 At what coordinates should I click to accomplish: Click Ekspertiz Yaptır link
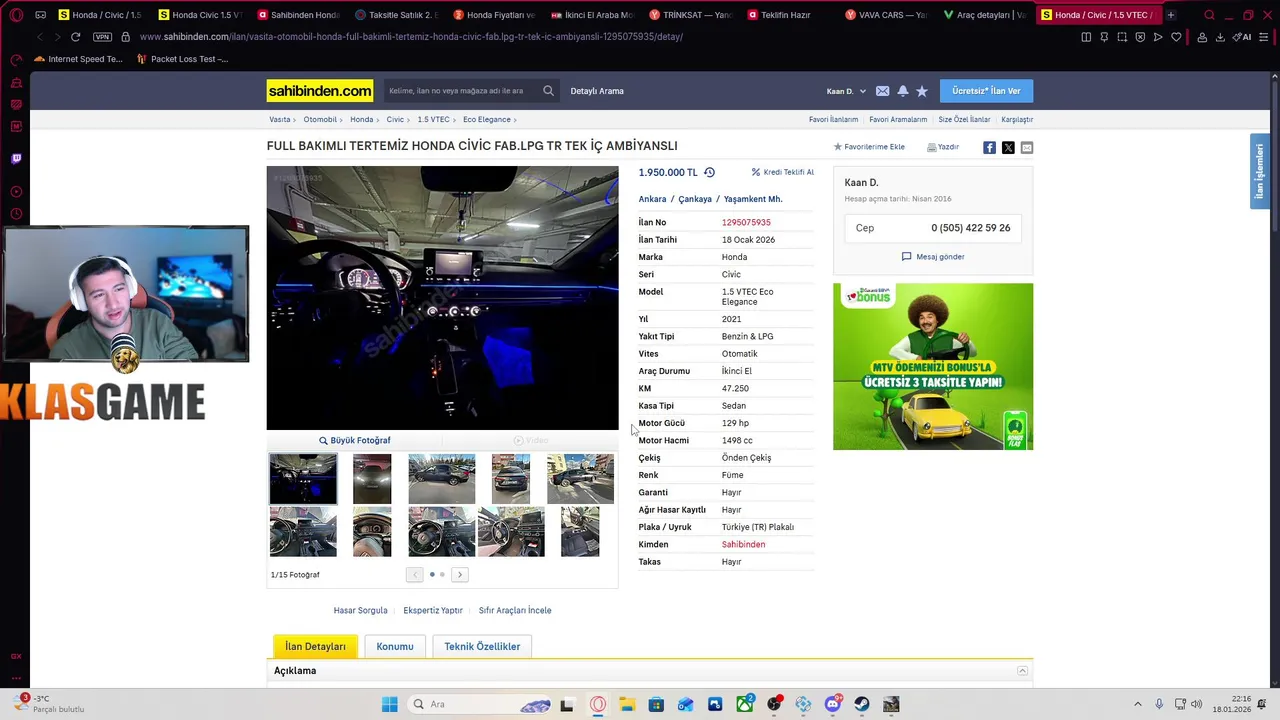[433, 610]
